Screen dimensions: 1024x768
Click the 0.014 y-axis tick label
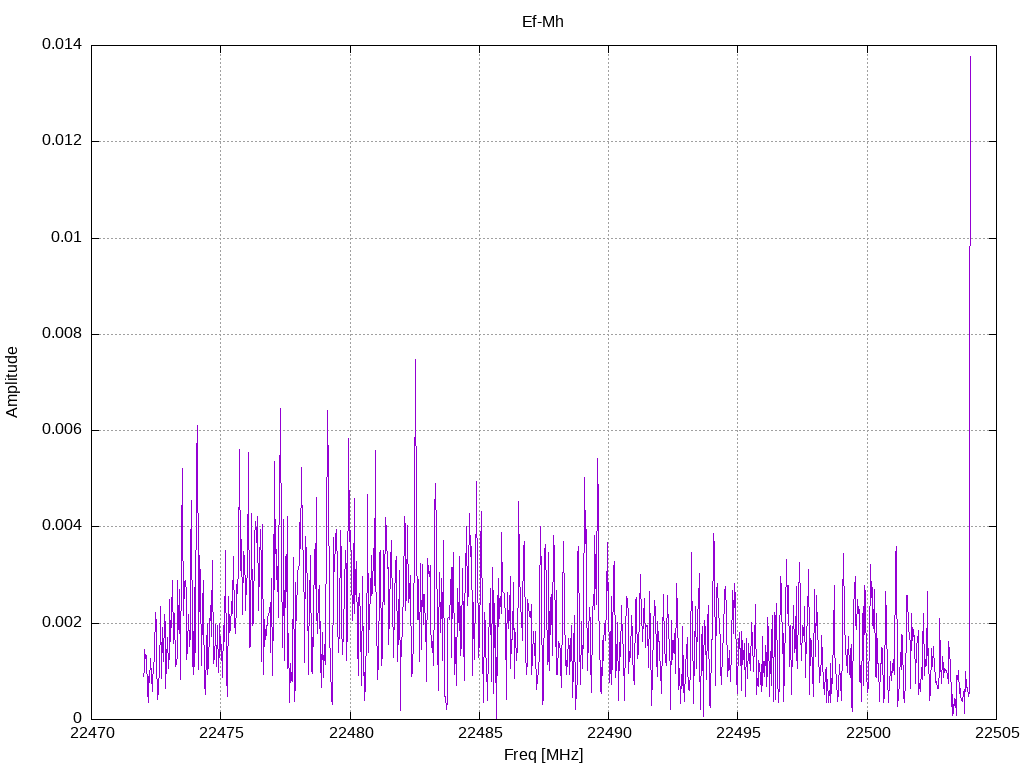click(x=61, y=45)
